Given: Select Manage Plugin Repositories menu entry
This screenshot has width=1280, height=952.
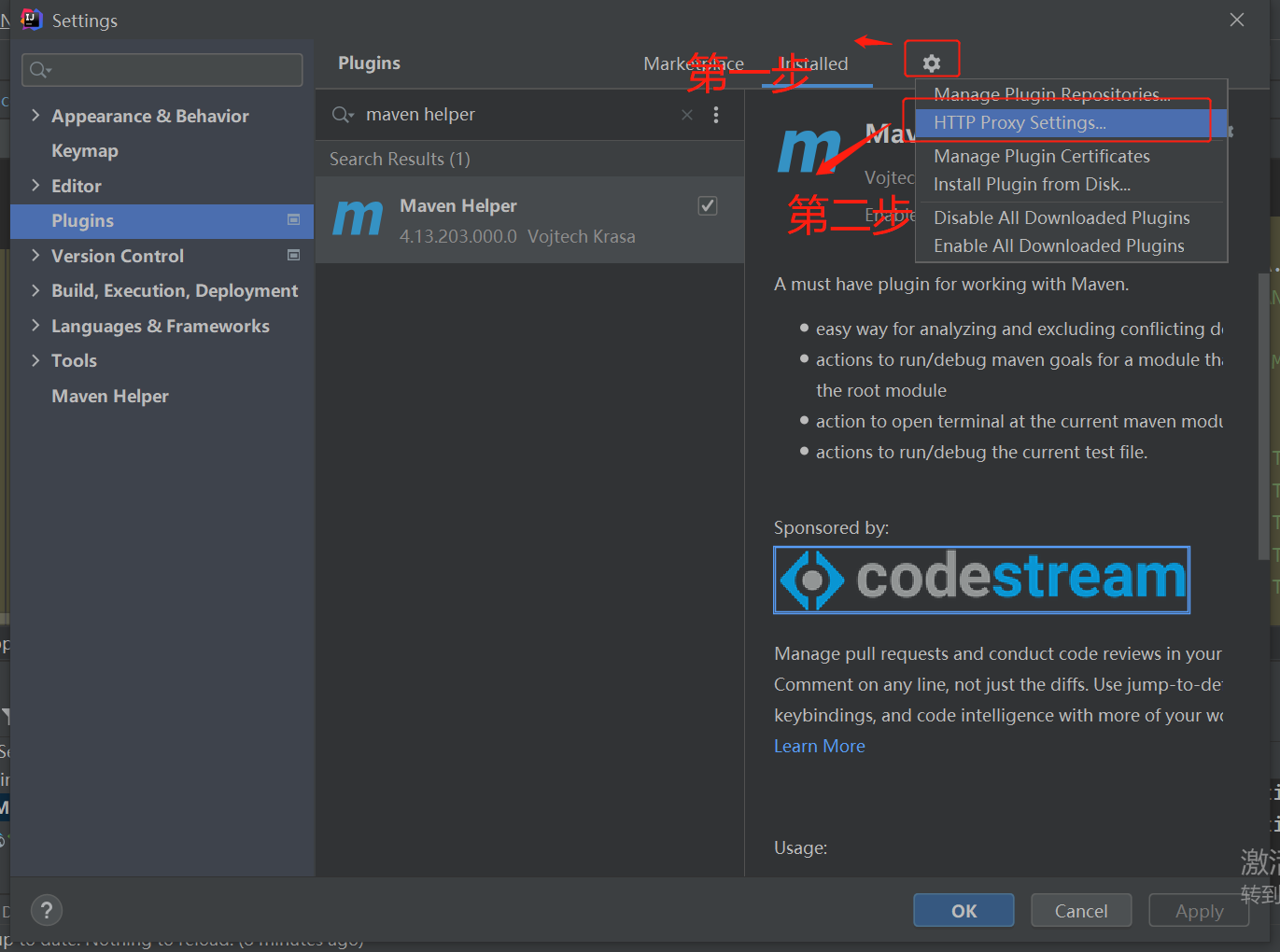Looking at the screenshot, I should click(1071, 94).
